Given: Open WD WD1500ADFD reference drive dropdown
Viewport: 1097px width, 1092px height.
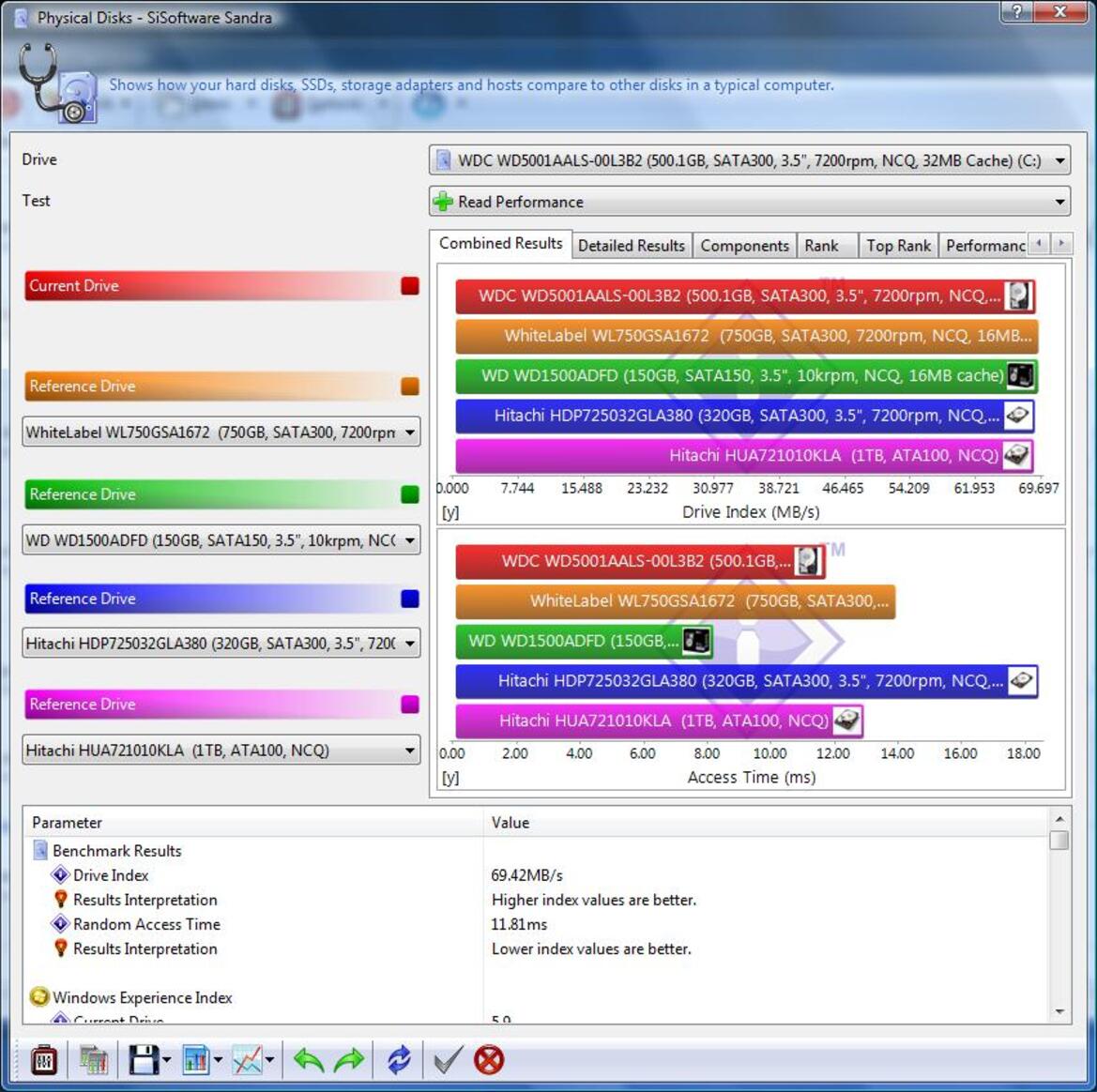Looking at the screenshot, I should (x=221, y=540).
